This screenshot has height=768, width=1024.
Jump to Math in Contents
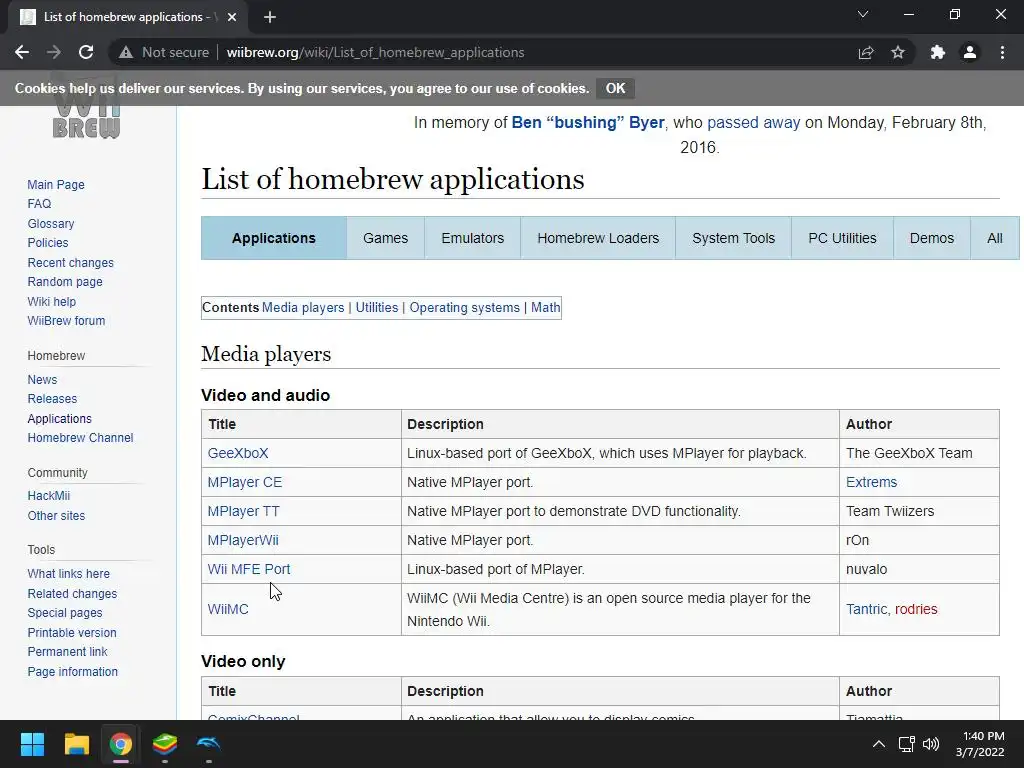[x=545, y=308]
